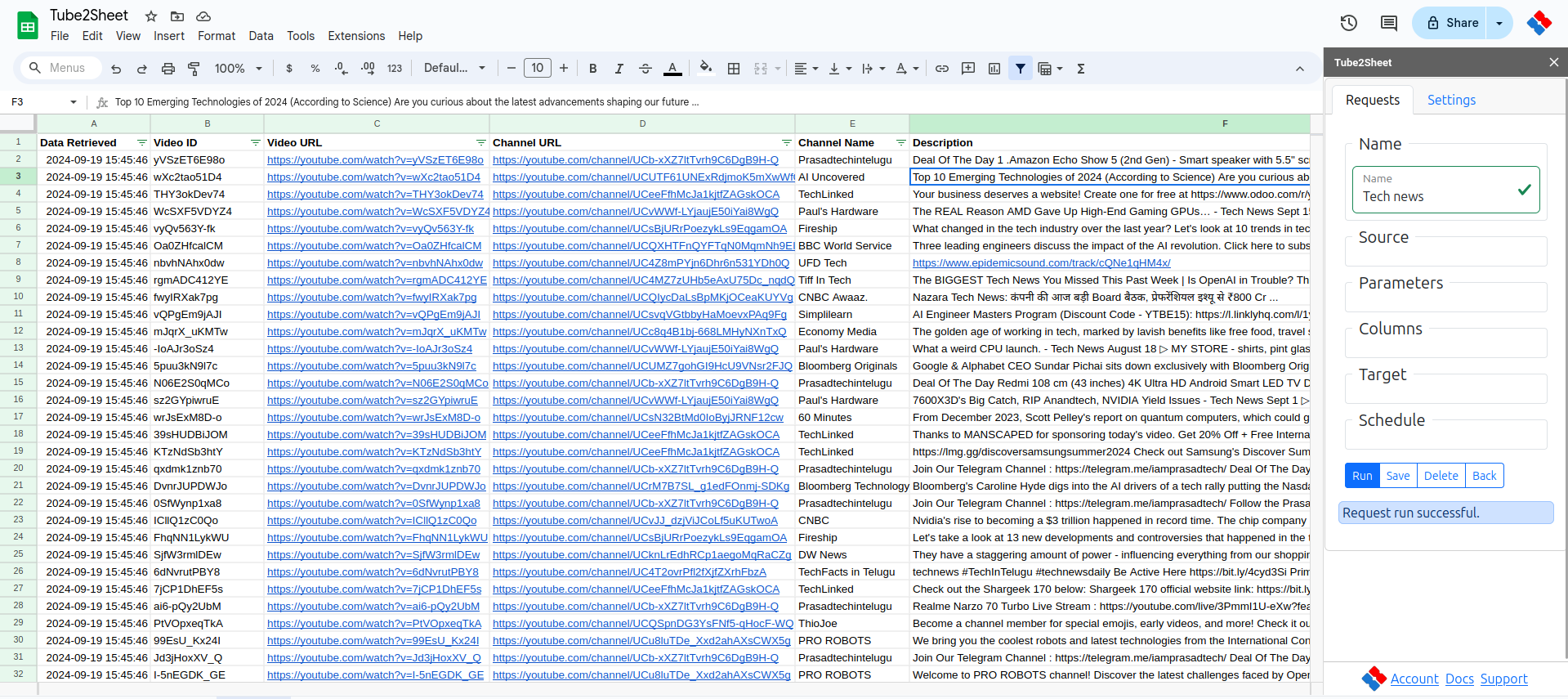Switch to Requests tab in sidebar
Image resolution: width=1568 pixels, height=699 pixels.
point(1373,100)
